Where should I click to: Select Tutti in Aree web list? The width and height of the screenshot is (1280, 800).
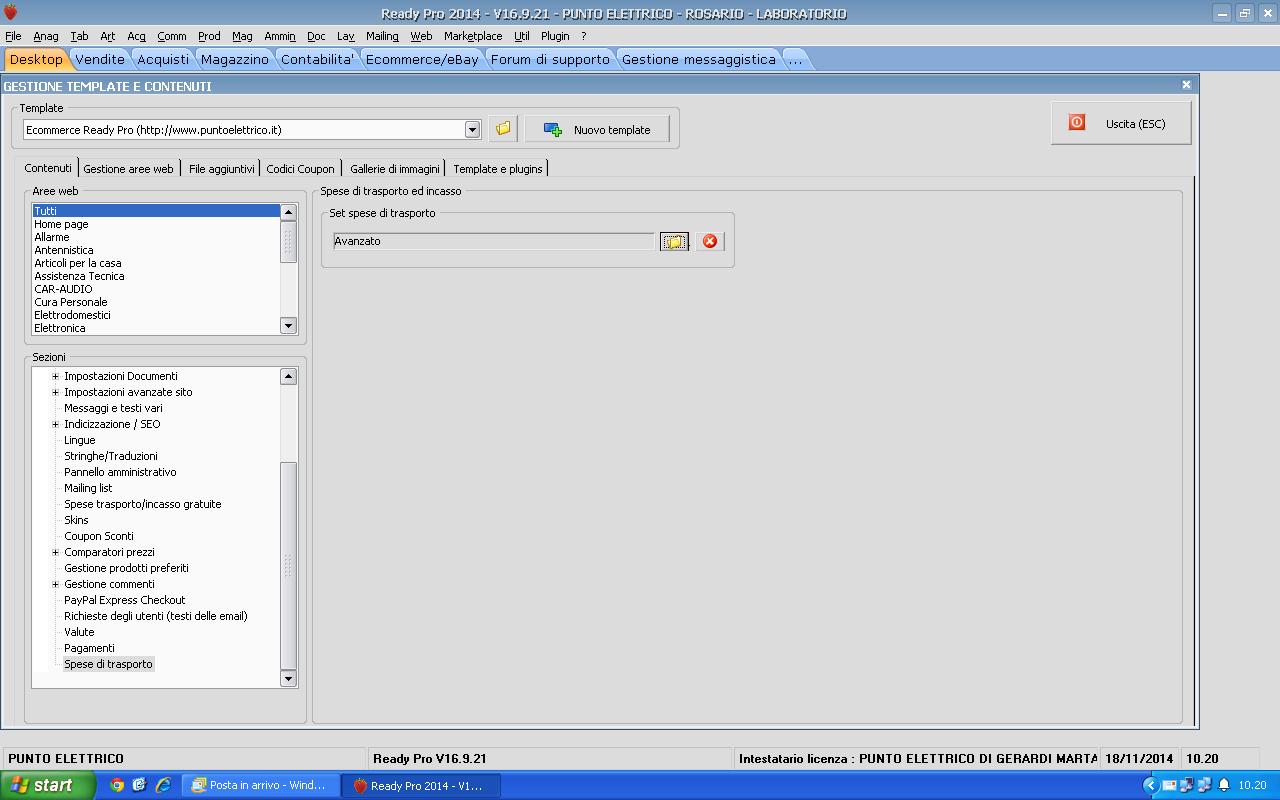(156, 211)
